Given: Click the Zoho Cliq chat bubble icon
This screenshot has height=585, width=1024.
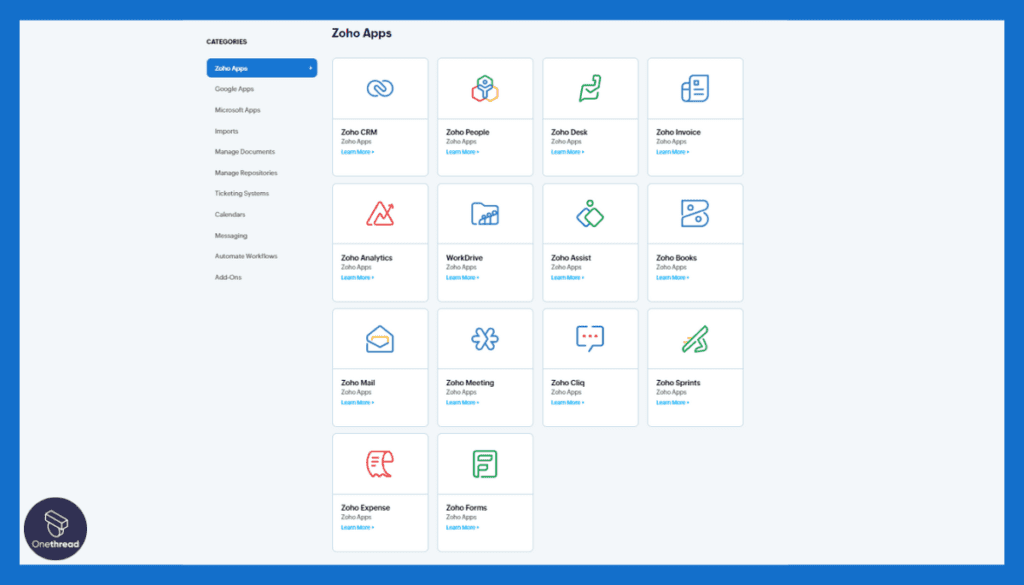Looking at the screenshot, I should pyautogui.click(x=590, y=339).
